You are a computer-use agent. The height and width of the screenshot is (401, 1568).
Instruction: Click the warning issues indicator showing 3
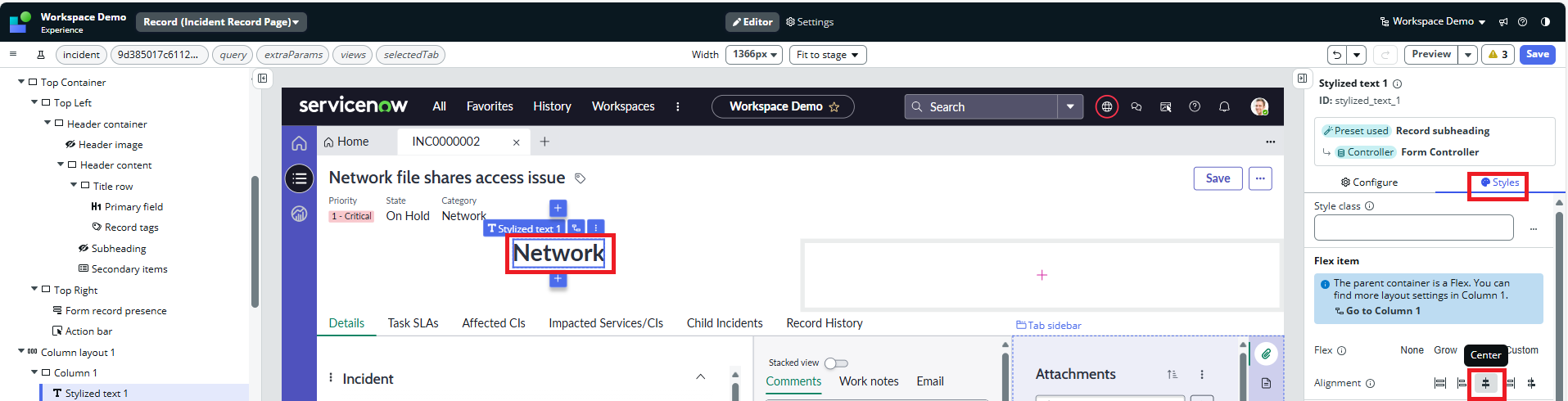point(1498,55)
